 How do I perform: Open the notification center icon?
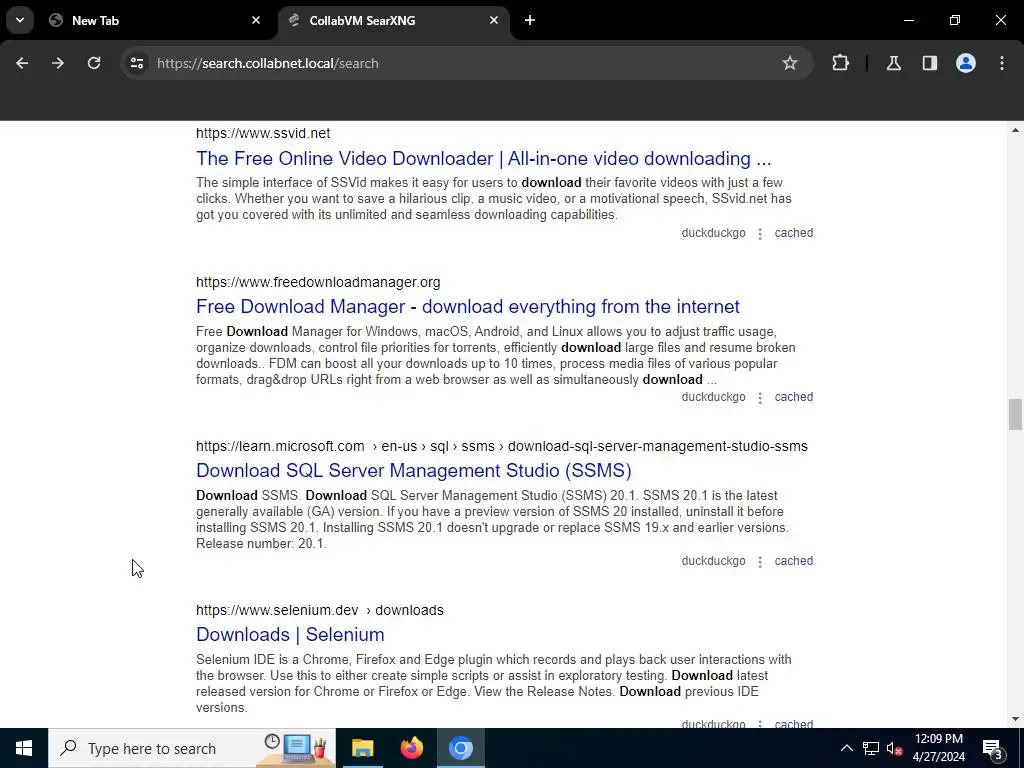tap(993, 748)
